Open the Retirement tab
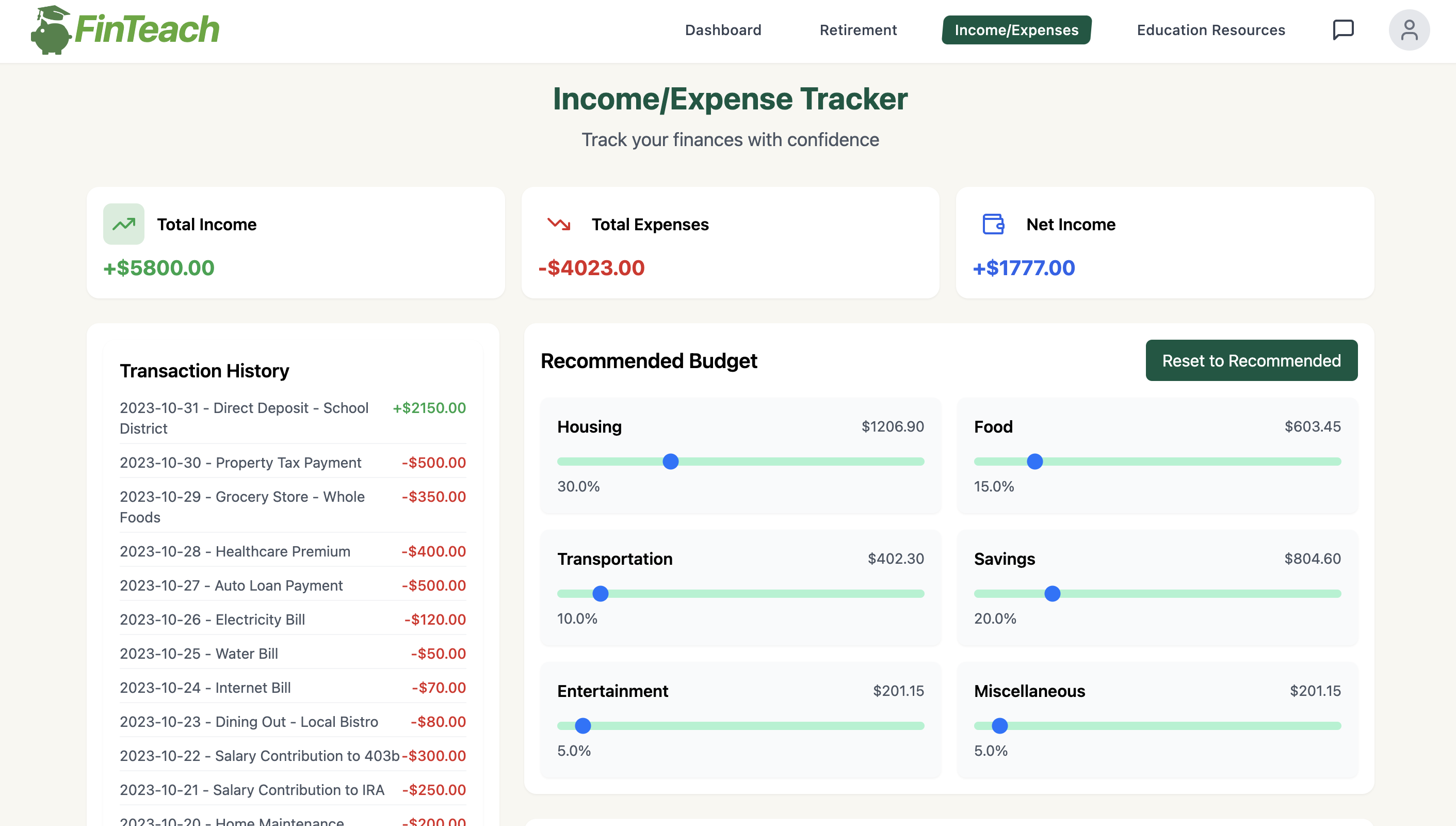The image size is (1456, 826). pos(858,30)
